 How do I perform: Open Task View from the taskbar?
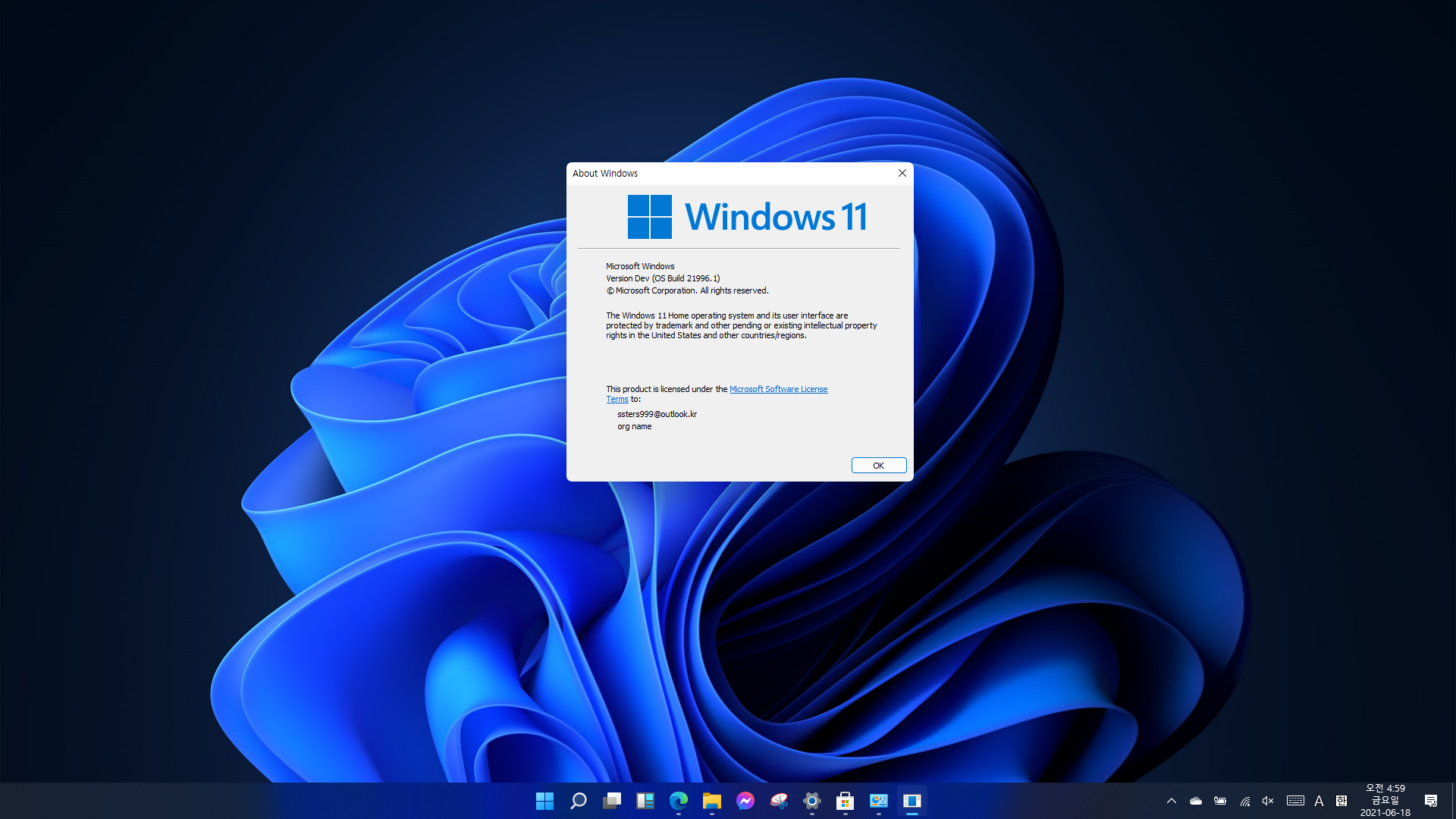612,801
